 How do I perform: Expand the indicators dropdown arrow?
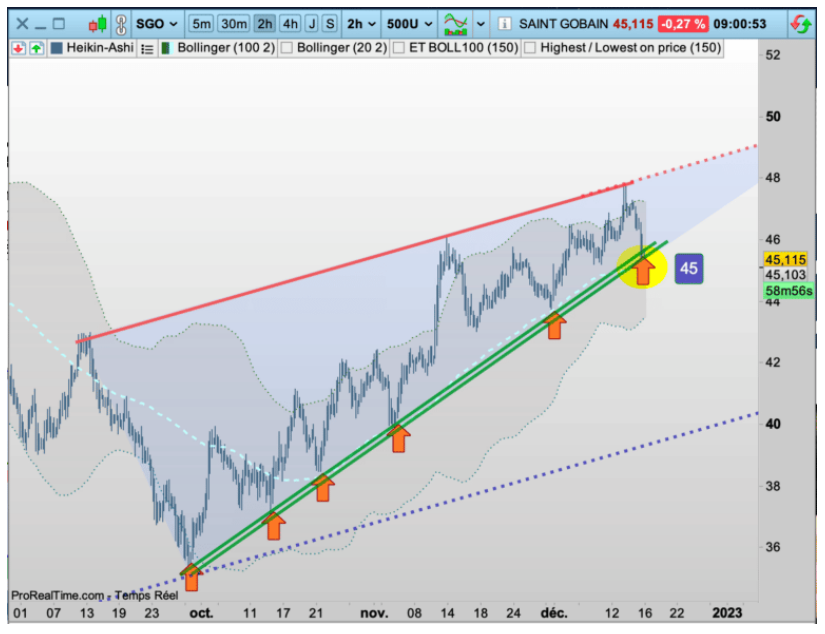pos(480,24)
